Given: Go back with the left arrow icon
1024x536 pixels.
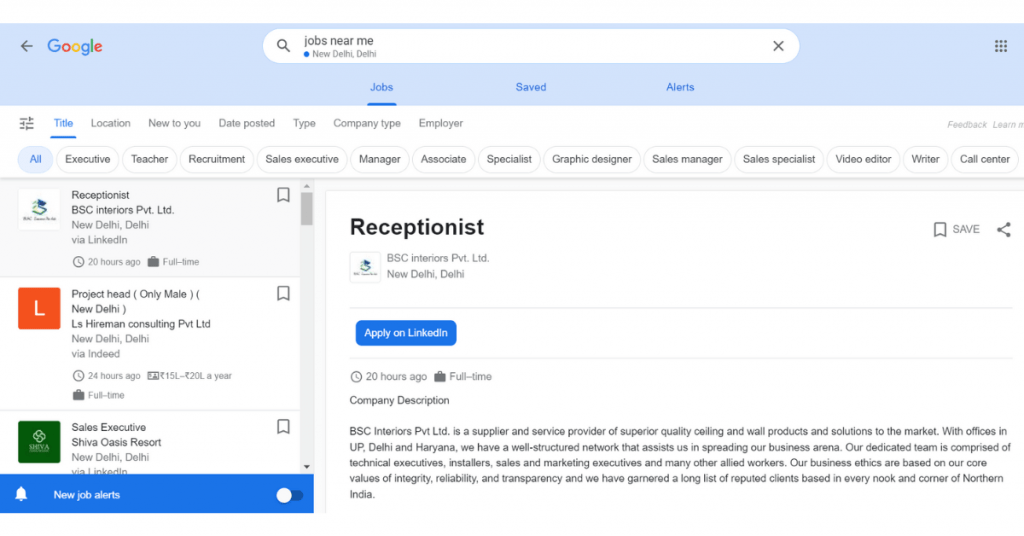Looking at the screenshot, I should (26, 46).
